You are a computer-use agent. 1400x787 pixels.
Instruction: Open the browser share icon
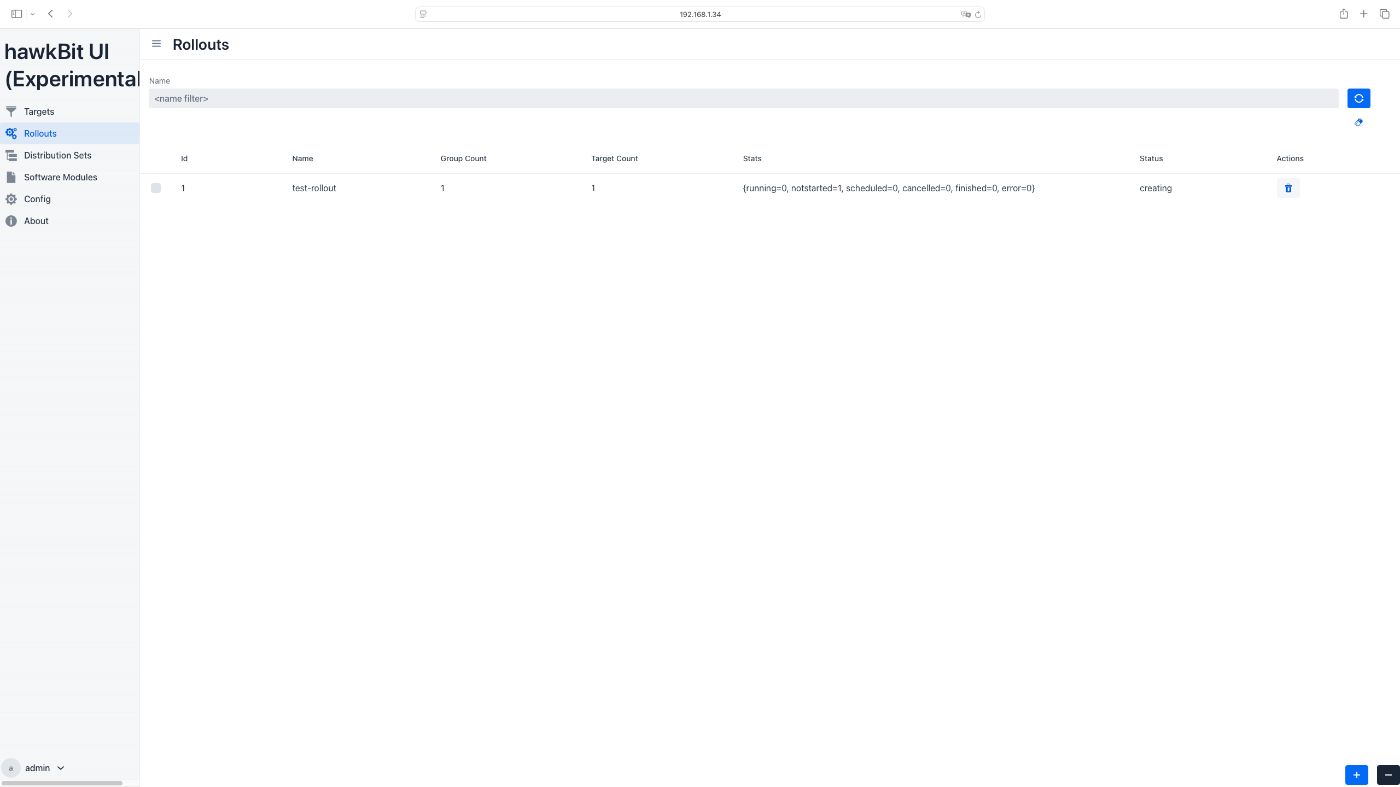(1344, 14)
